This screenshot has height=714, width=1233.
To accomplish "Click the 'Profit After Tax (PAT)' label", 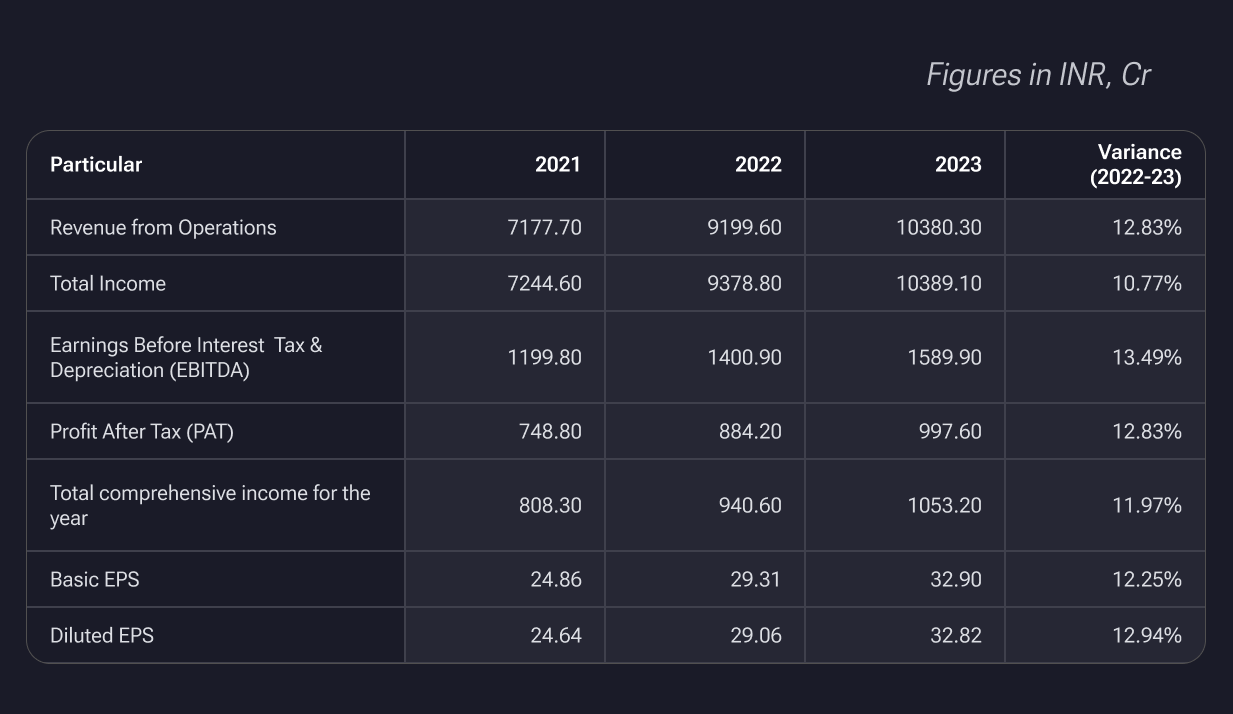I will click(x=141, y=432).
